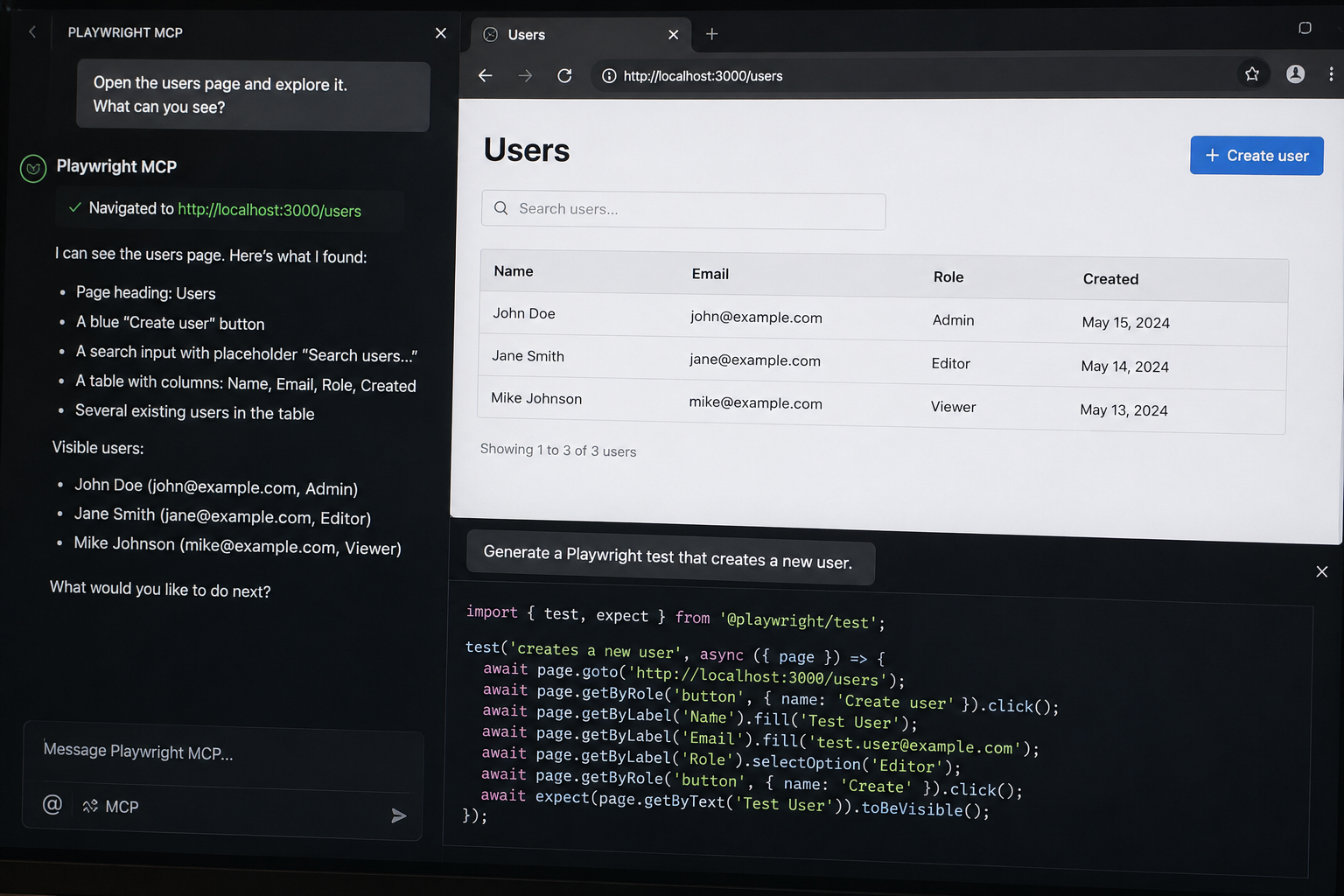Click the 'Mike Johnson (mike@example.com, Viewer)' bullet
This screenshot has width=1344, height=896.
237,545
